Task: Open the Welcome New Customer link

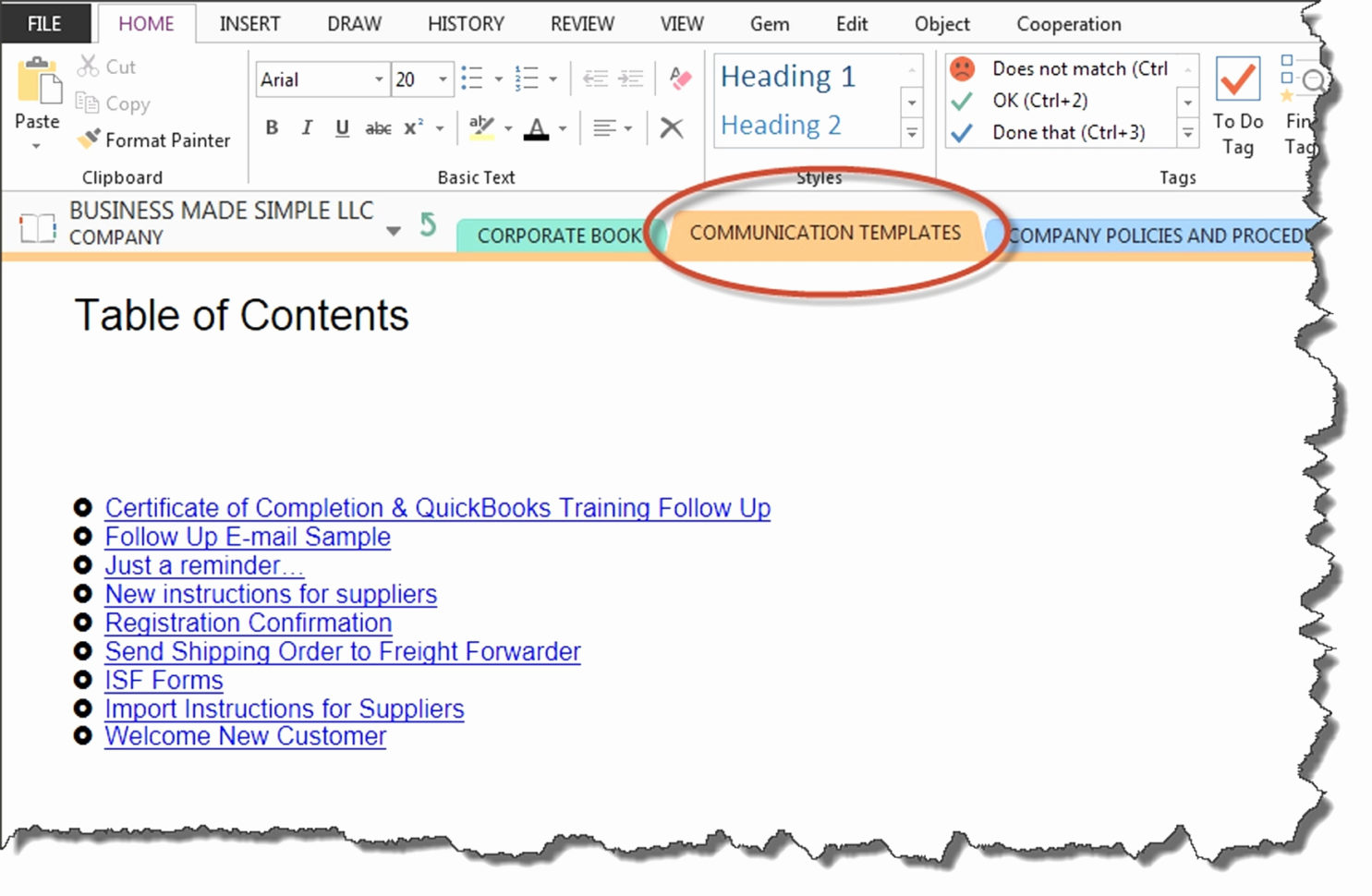Action: point(245,736)
